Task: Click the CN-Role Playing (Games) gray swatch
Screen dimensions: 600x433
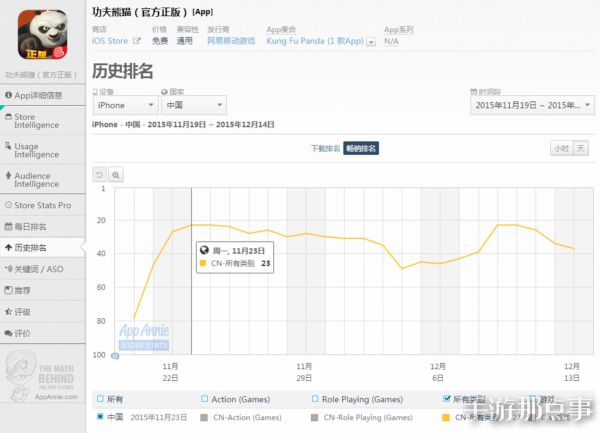Action: click(x=315, y=417)
